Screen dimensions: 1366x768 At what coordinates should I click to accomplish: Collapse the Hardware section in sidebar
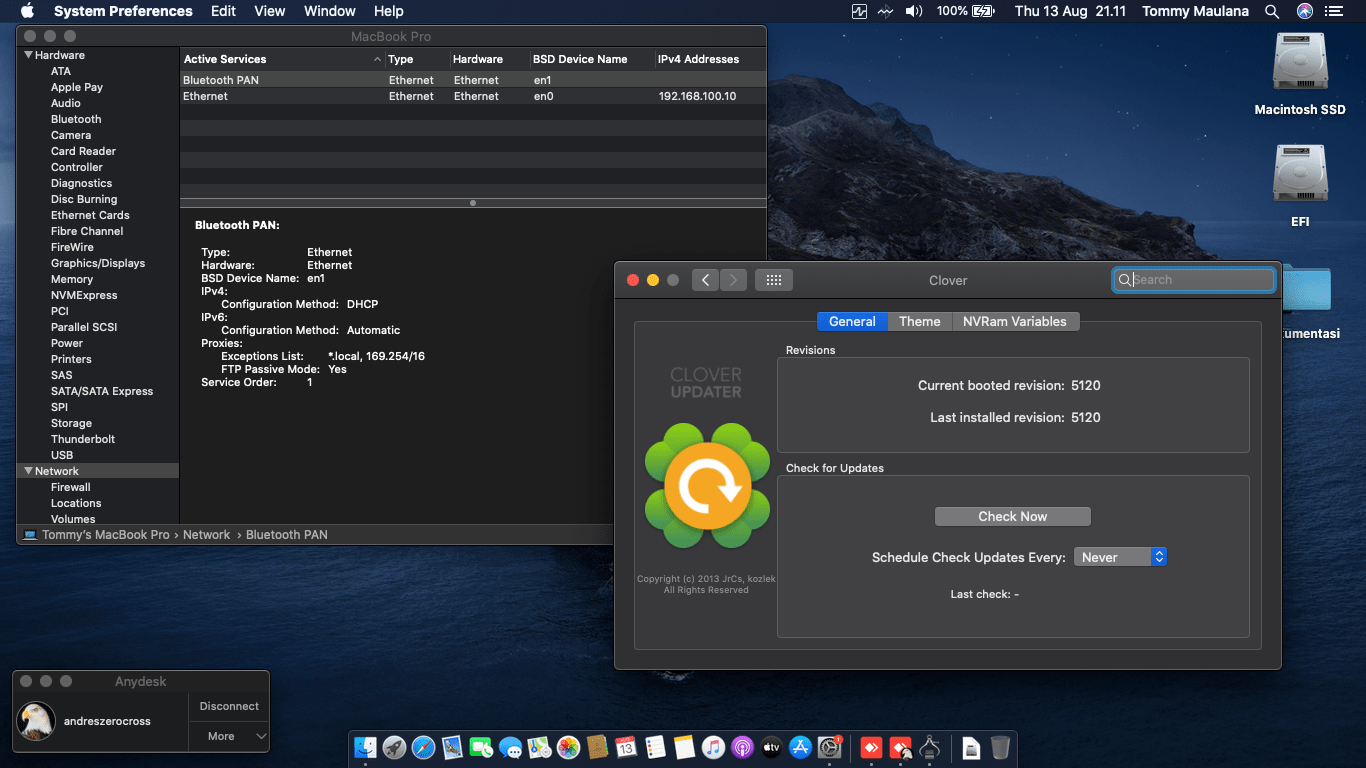coord(28,55)
